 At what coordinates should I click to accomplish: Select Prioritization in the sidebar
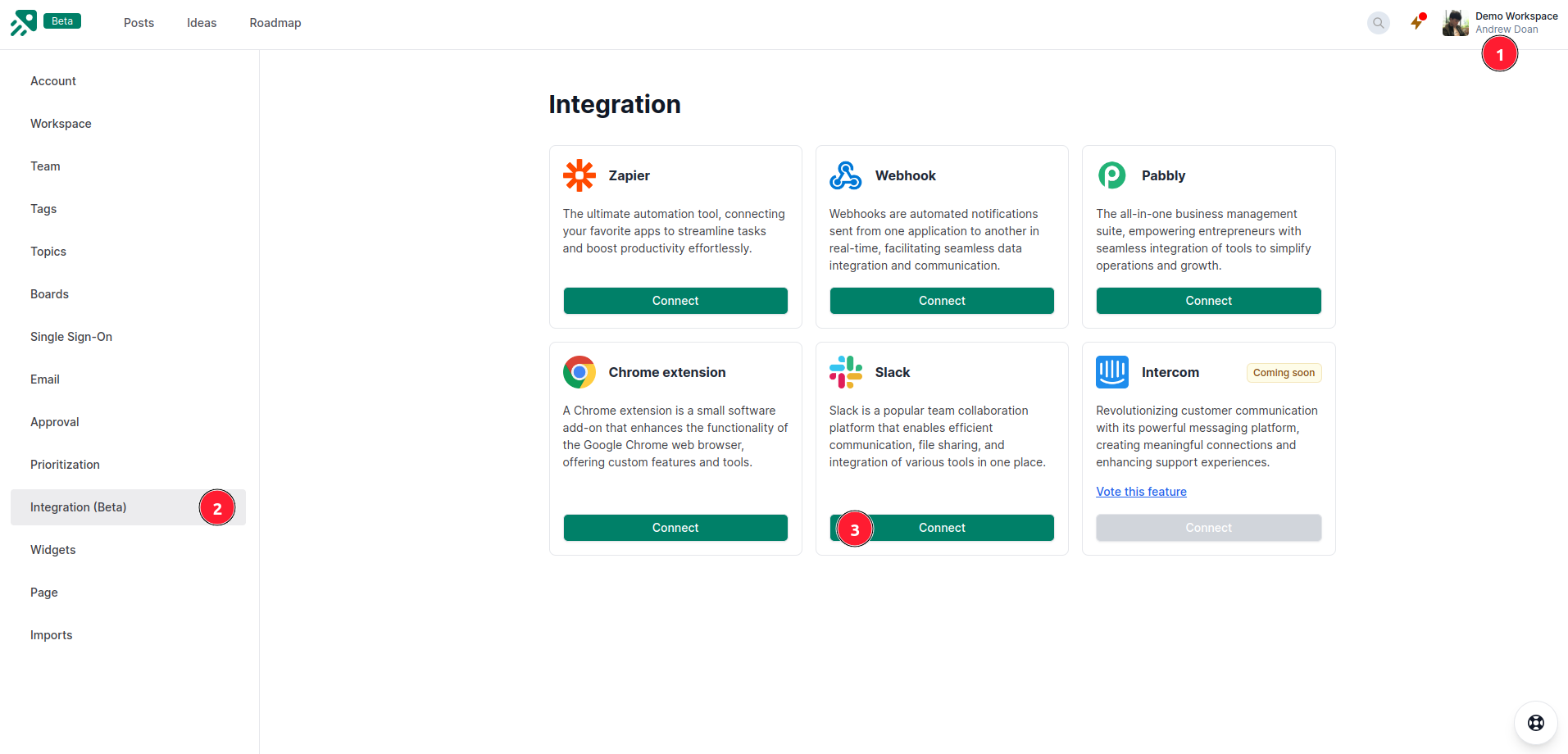[128, 465]
